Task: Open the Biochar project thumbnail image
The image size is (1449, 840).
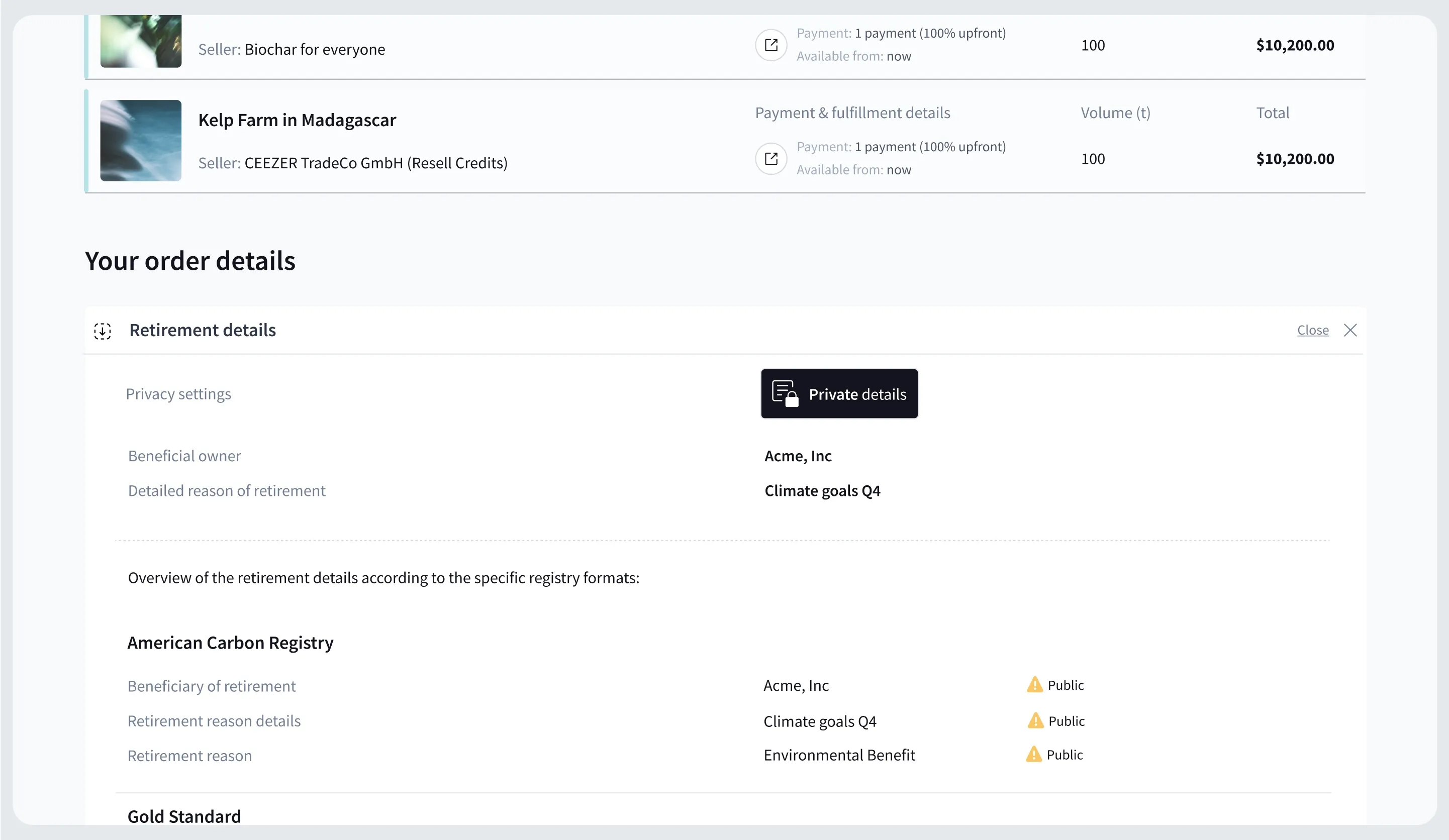Action: [141, 41]
